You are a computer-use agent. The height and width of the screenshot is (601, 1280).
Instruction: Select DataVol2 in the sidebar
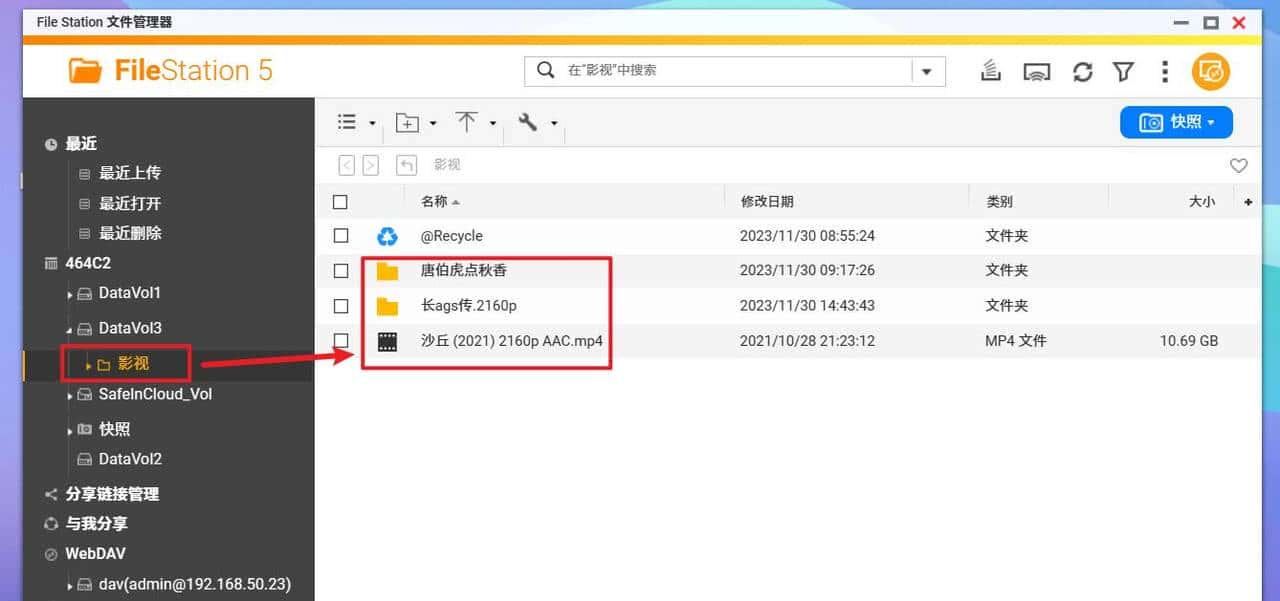pyautogui.click(x=130, y=459)
